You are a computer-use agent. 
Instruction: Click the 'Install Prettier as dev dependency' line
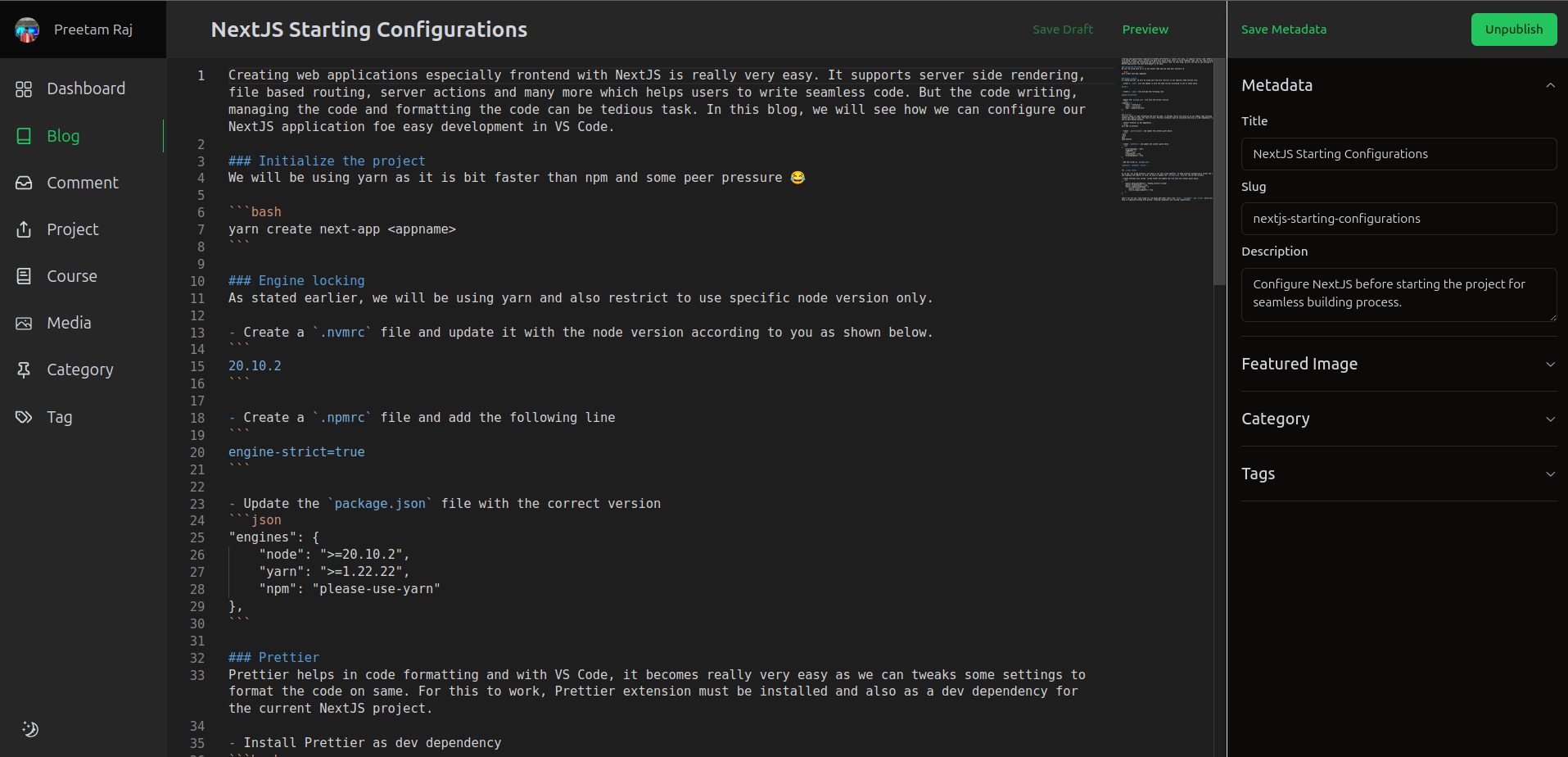(373, 743)
